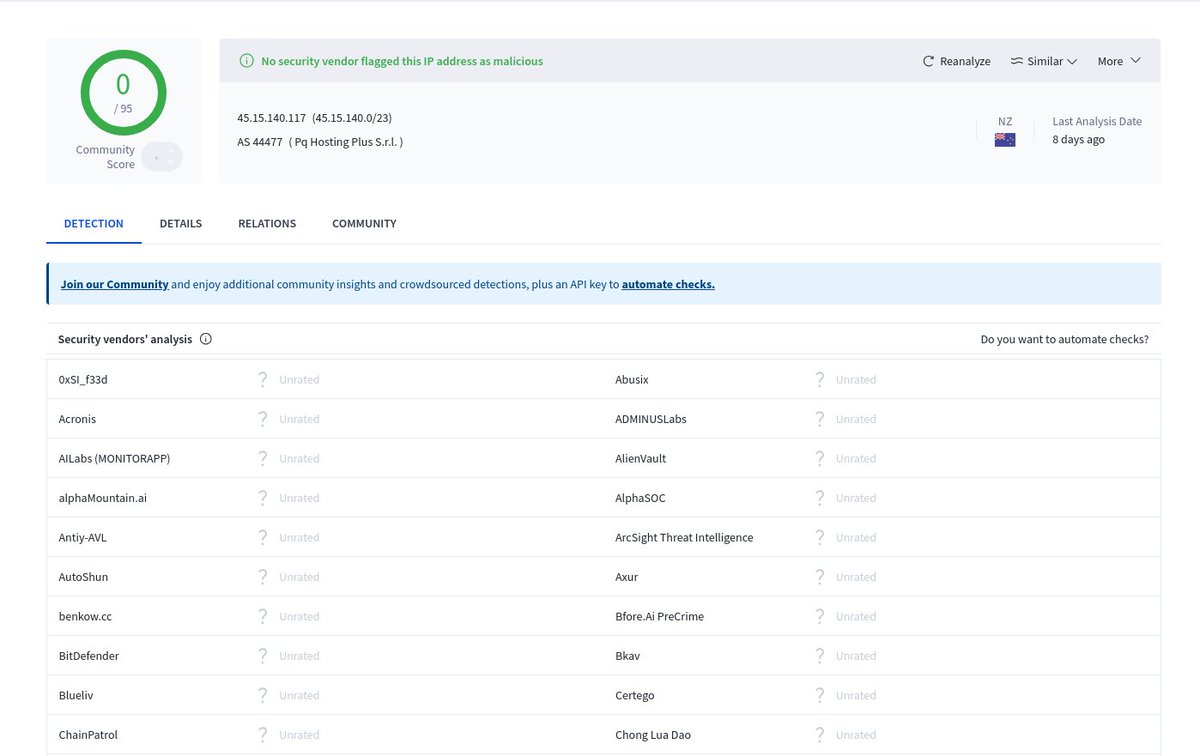This screenshot has width=1200, height=756.
Task: Click question mark icon for ArcSight Threat Intelligence
Action: coord(820,537)
